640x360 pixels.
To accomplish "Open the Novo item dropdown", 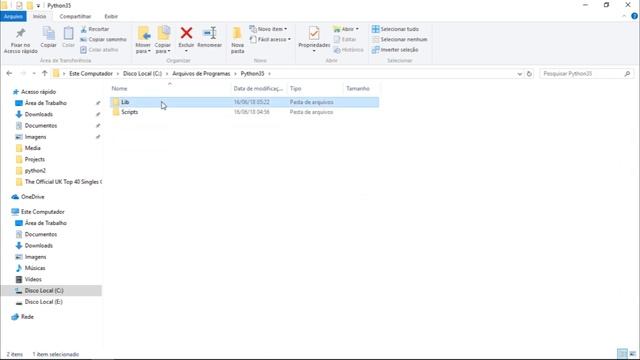I will tap(268, 29).
